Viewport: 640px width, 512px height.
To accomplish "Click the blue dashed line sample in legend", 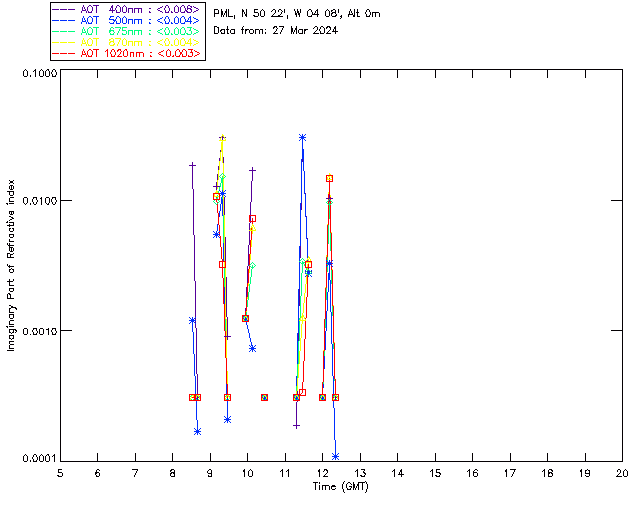I will click(64, 20).
